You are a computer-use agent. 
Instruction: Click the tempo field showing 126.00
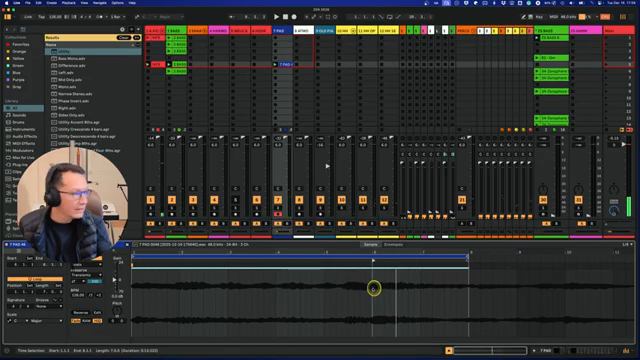pos(55,17)
